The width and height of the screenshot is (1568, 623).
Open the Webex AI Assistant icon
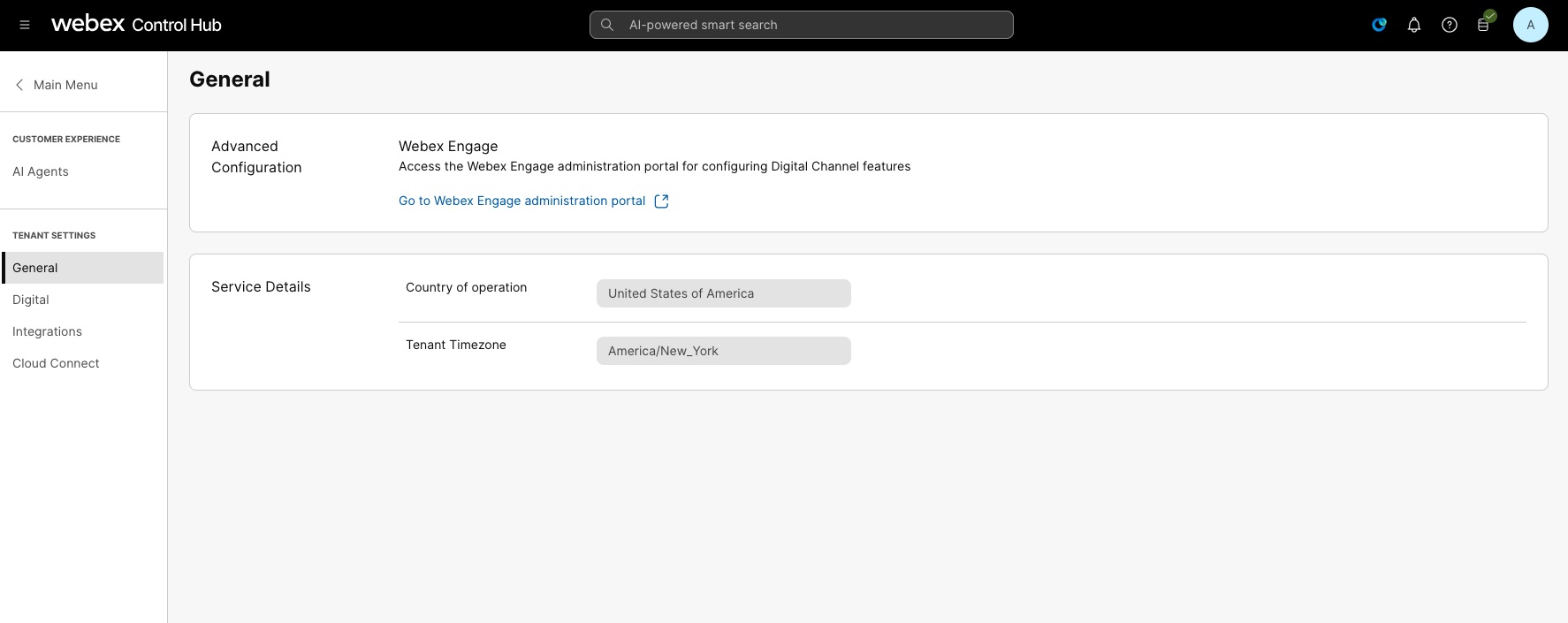pos(1379,25)
